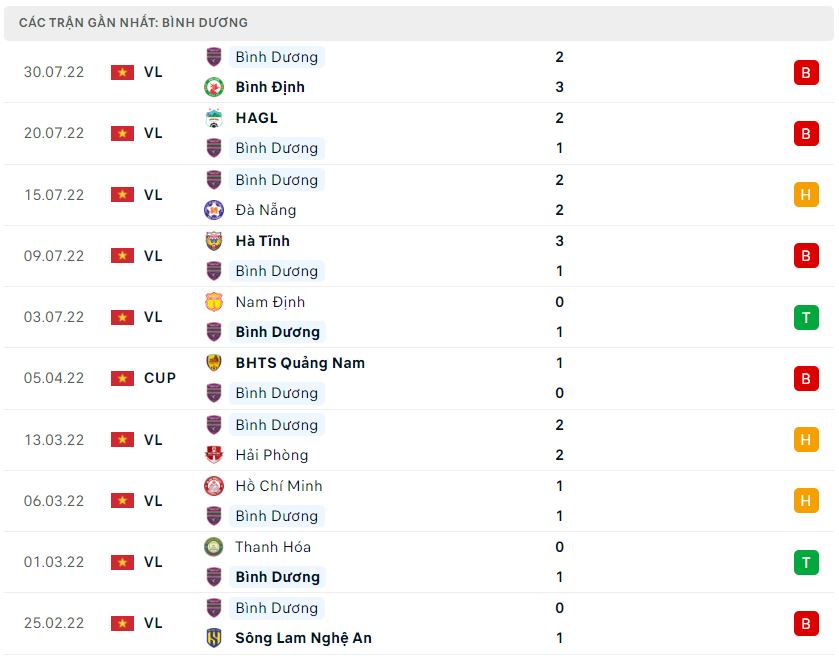
Task: Click the Thanh Hóa club logo
Action: [x=214, y=547]
